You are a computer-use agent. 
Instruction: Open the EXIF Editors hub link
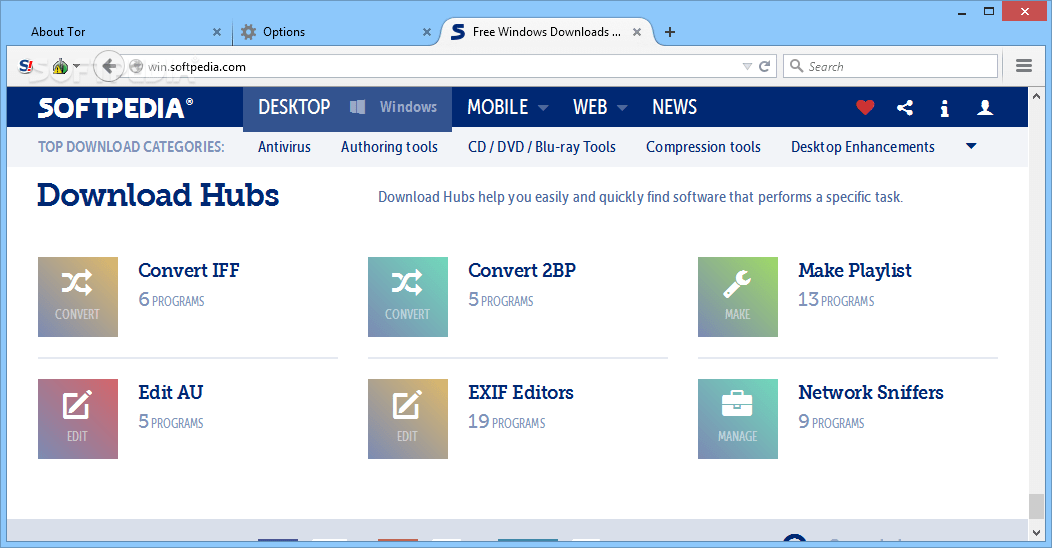(x=521, y=392)
